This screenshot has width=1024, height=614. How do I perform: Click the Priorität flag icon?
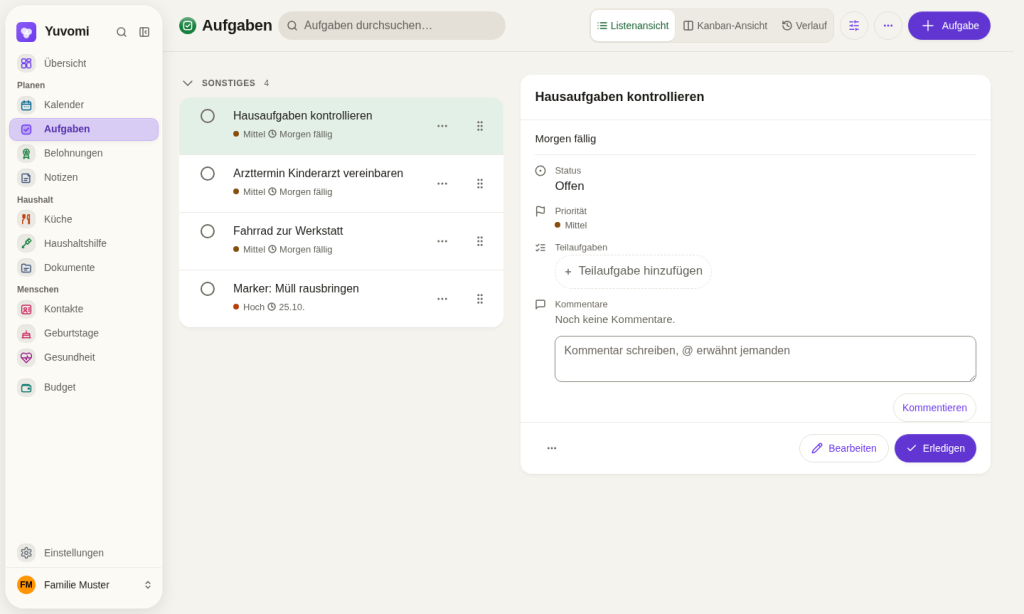pos(540,212)
